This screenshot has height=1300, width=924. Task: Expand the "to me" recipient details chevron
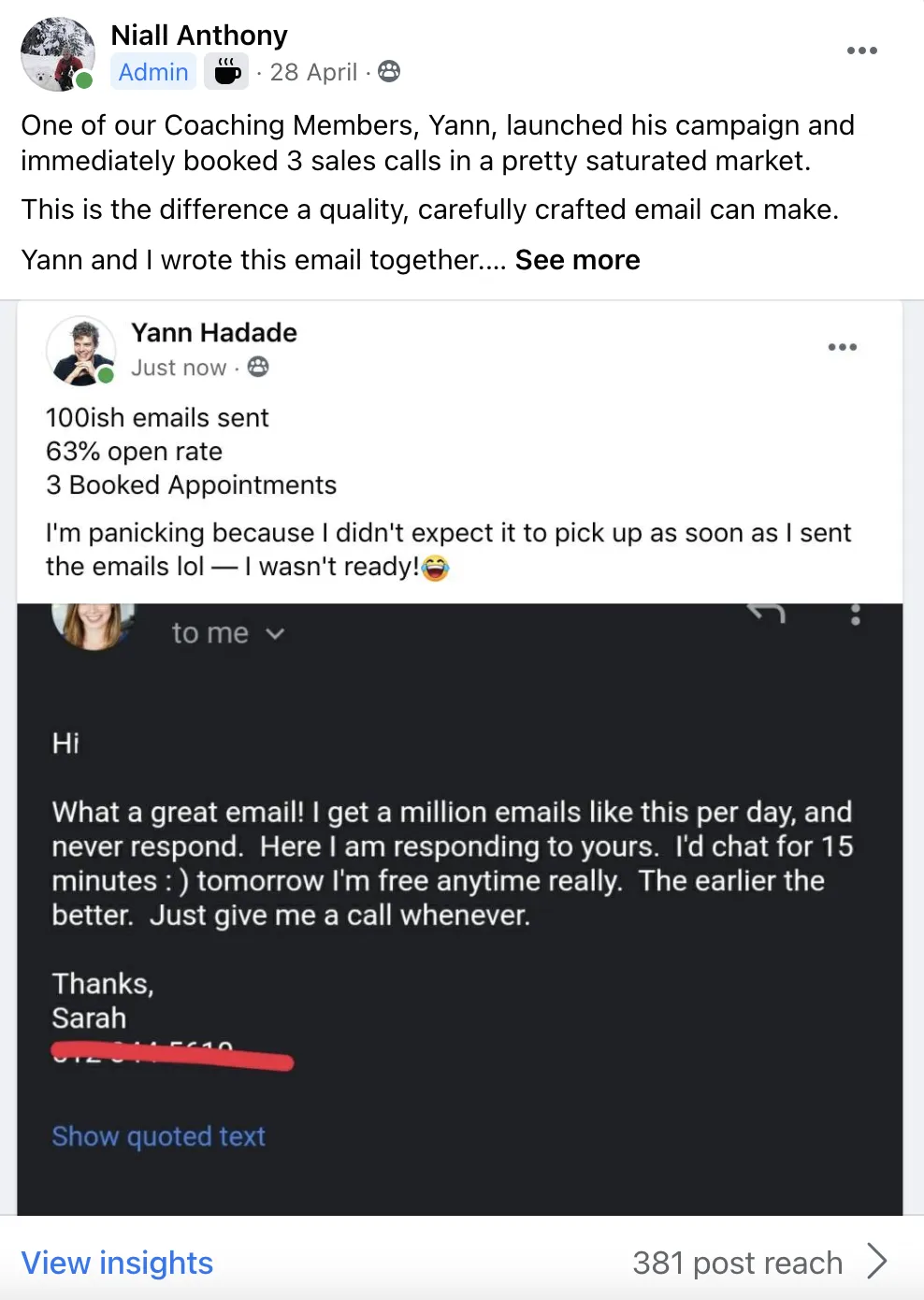point(275,633)
